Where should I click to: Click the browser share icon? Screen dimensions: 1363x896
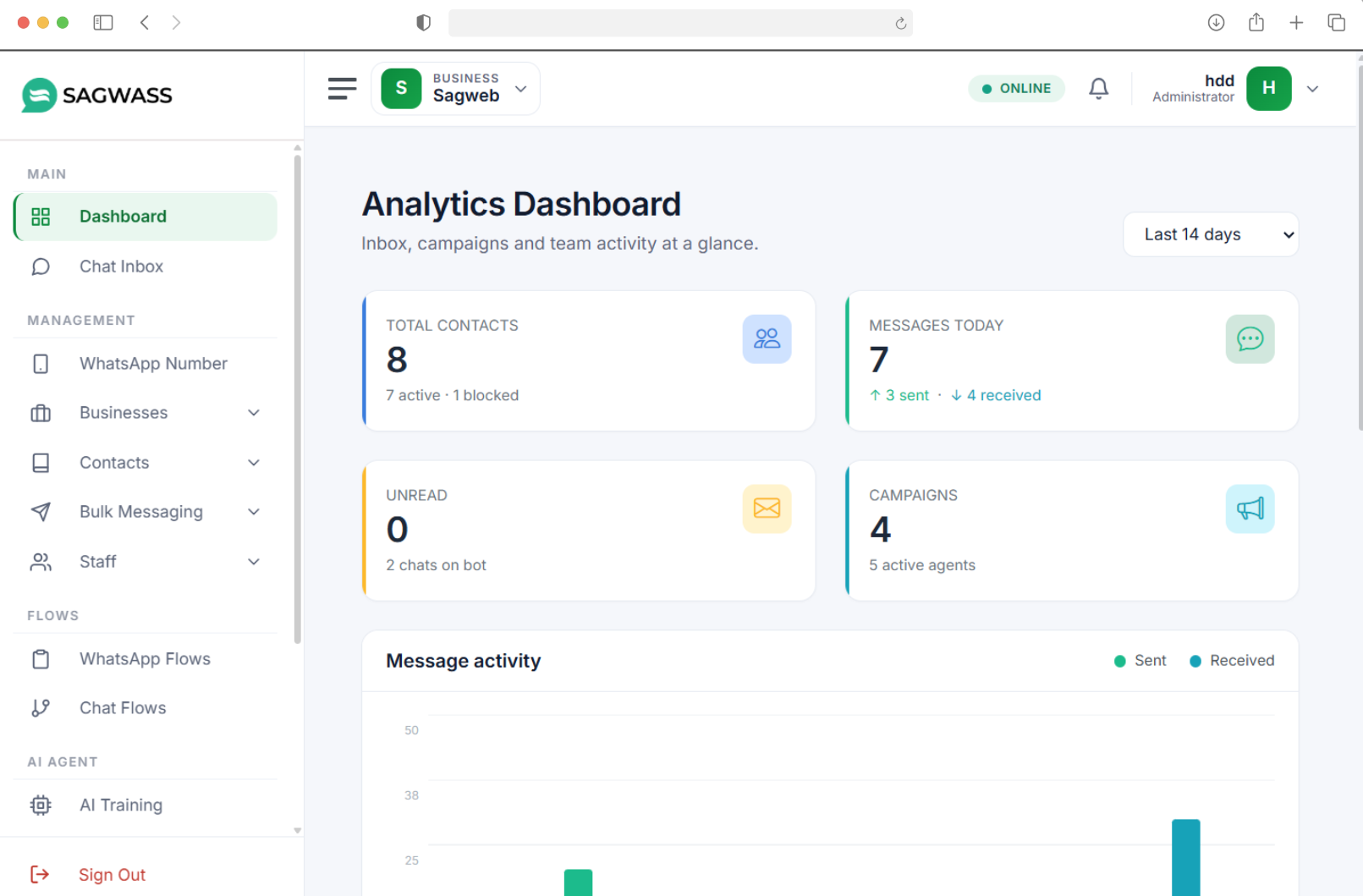(1256, 22)
